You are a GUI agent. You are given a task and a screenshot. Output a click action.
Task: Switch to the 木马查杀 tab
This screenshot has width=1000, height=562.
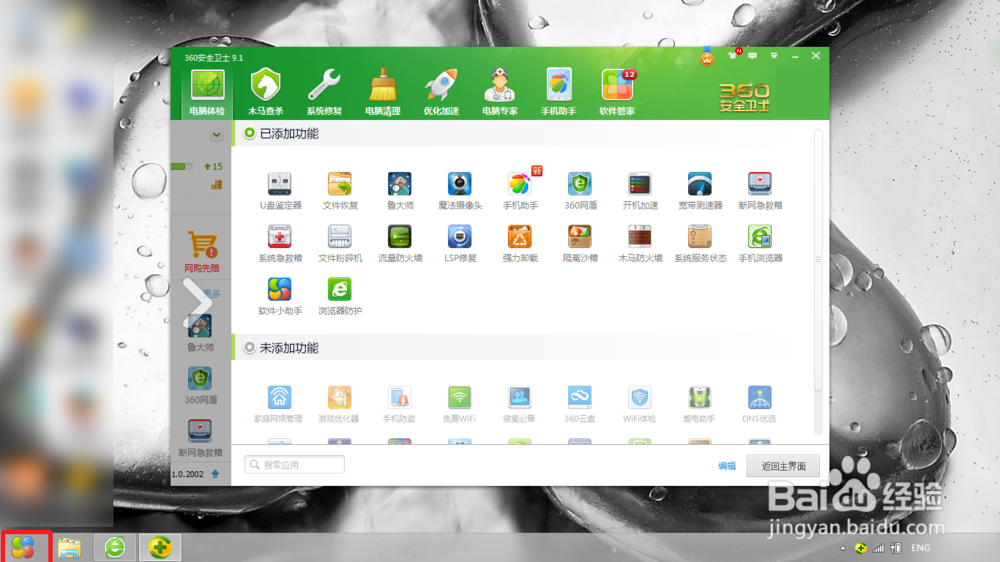point(265,92)
